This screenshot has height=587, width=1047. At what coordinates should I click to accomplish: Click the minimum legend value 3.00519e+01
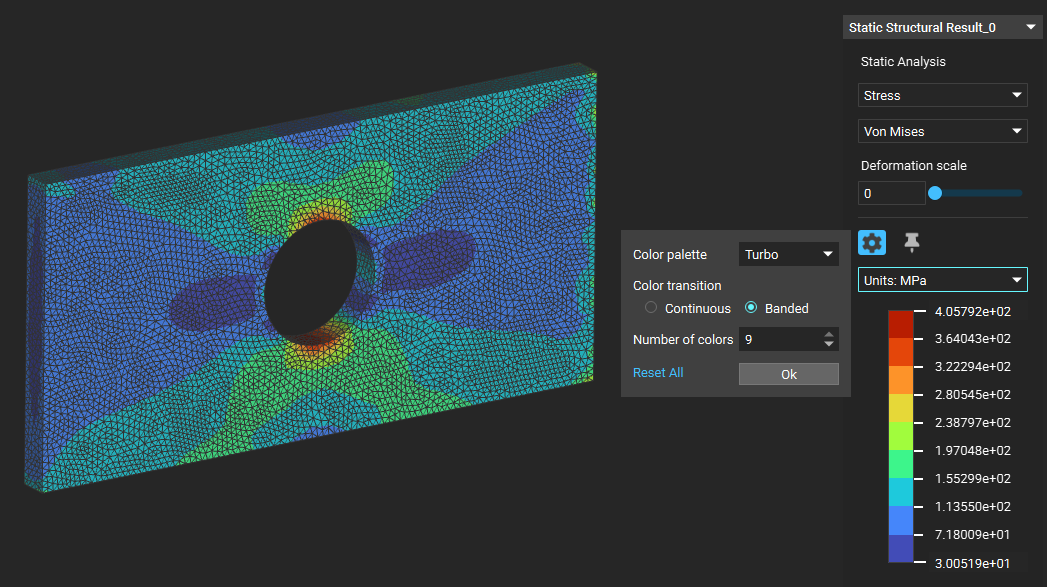(x=972, y=563)
